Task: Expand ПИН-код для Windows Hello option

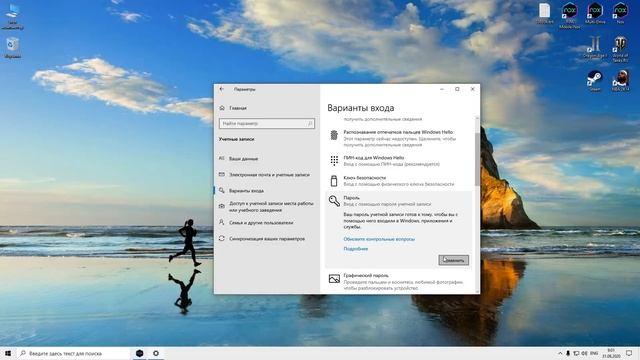Action: 399,161
